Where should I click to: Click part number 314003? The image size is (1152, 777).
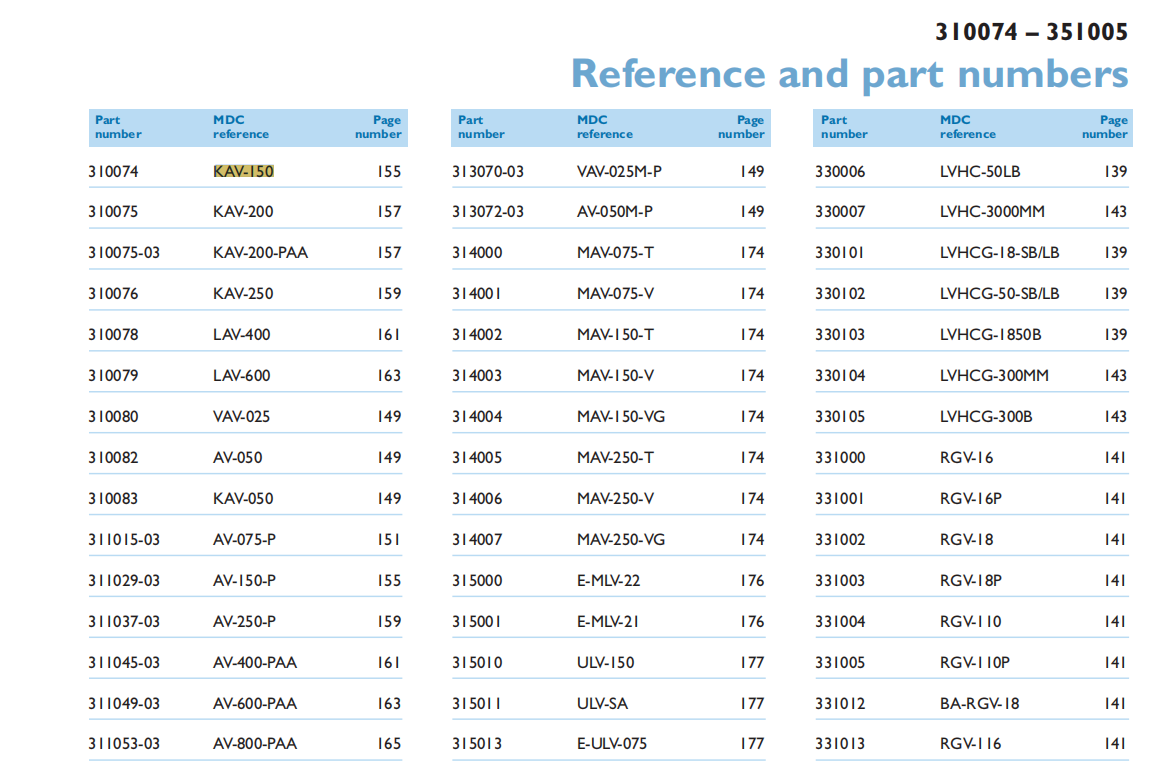pos(477,376)
